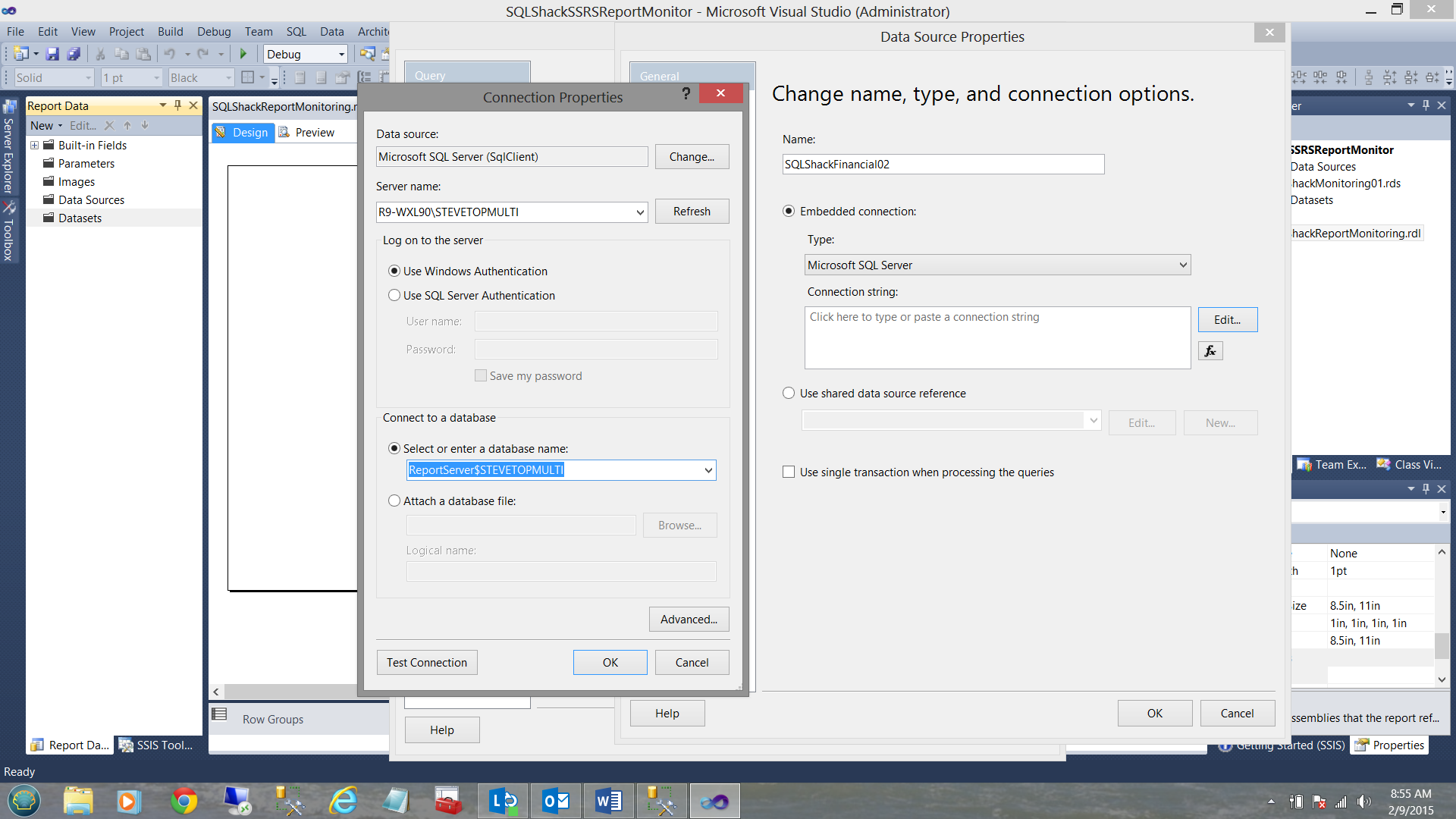The width and height of the screenshot is (1456, 819).
Task: Choose Attach a database file option
Action: pyautogui.click(x=394, y=501)
